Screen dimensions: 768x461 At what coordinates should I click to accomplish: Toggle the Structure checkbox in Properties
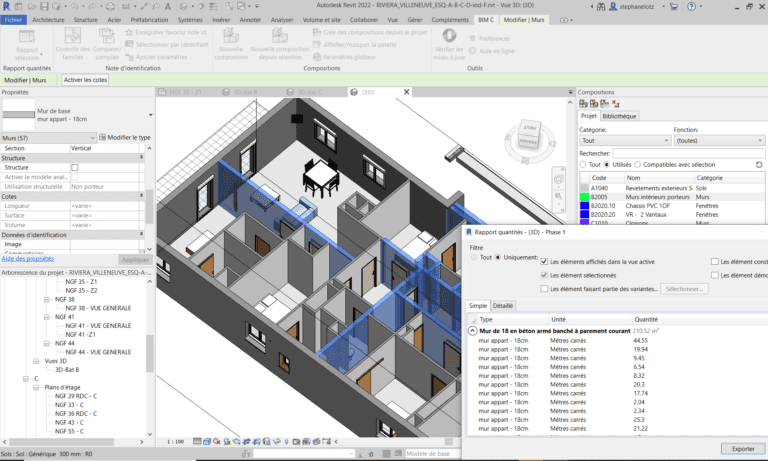[x=74, y=168]
